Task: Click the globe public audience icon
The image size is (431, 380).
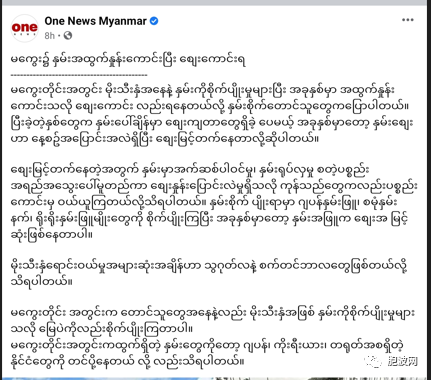Action: [68, 35]
